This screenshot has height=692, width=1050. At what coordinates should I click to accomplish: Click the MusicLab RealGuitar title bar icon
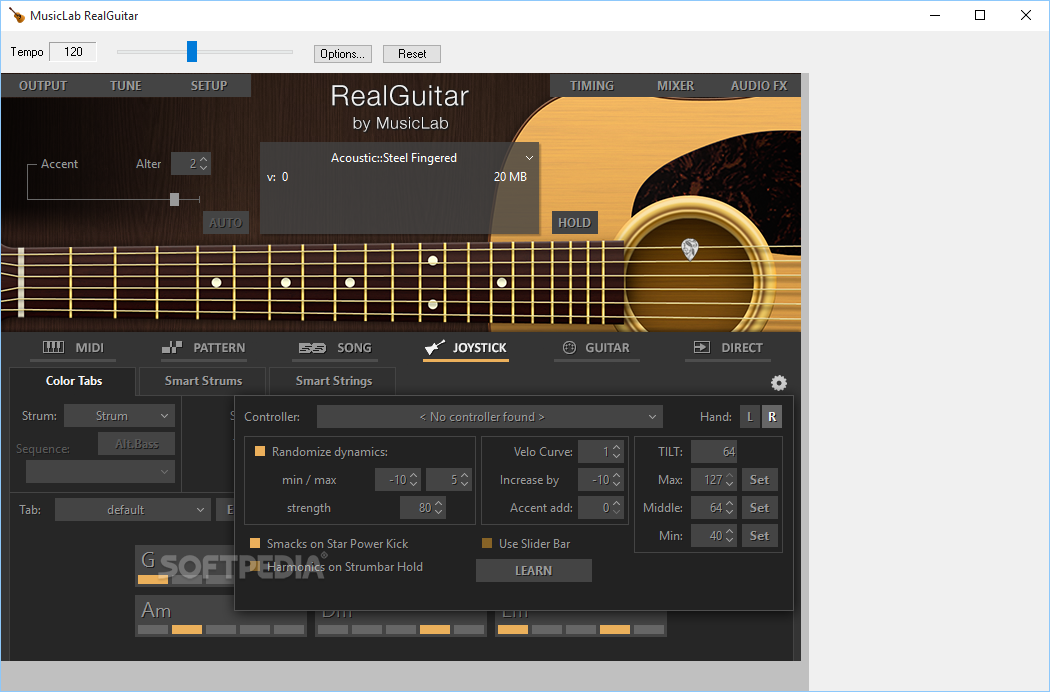point(17,15)
